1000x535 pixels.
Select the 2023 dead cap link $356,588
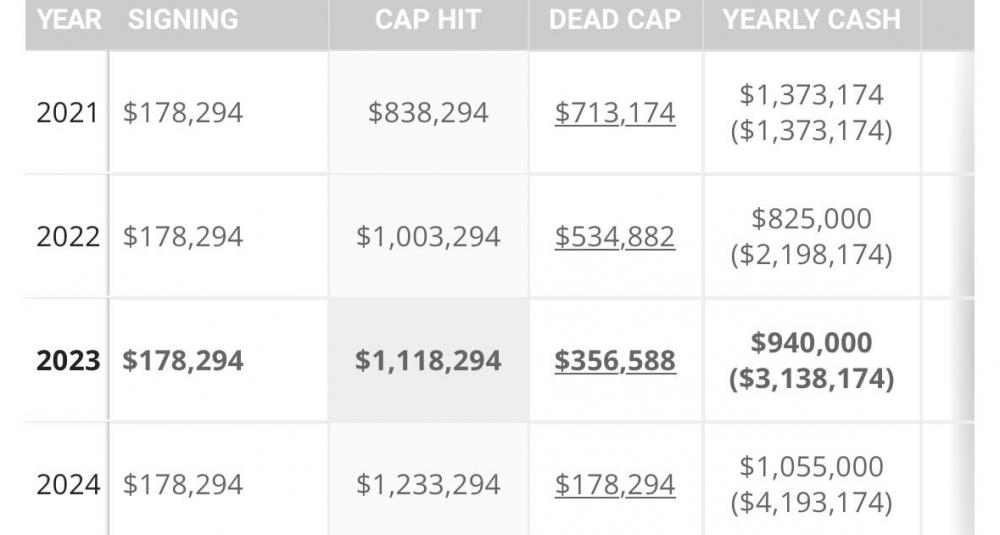[x=615, y=361]
